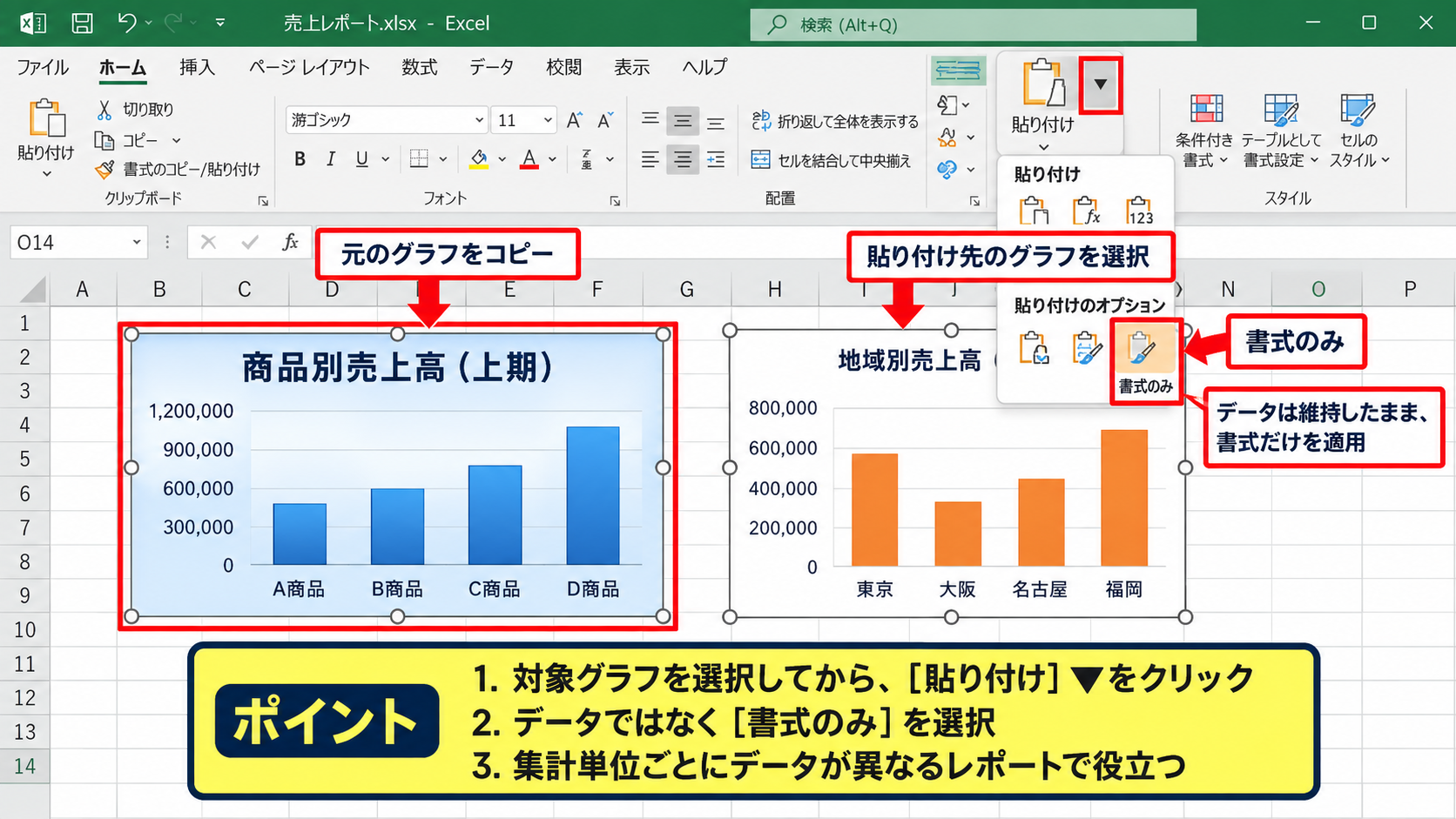
Task: Open the Clipboard group dialog launcher
Action: pos(263,201)
